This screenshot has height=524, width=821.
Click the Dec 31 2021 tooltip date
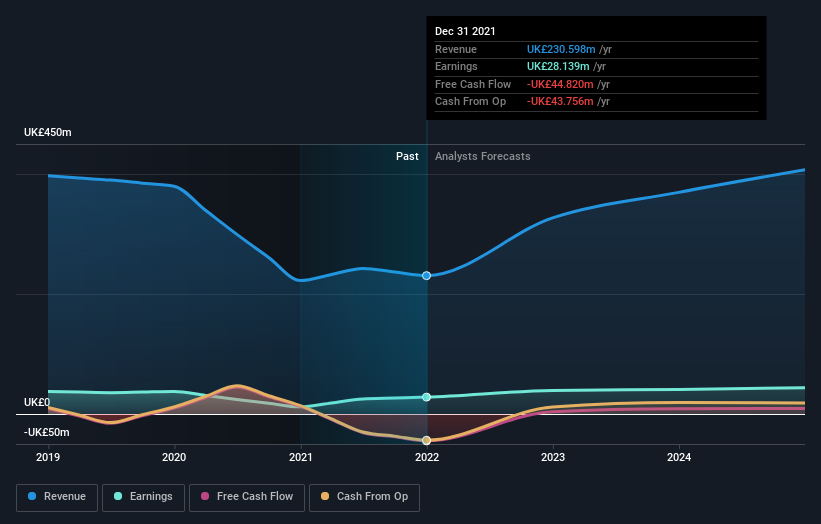(465, 31)
